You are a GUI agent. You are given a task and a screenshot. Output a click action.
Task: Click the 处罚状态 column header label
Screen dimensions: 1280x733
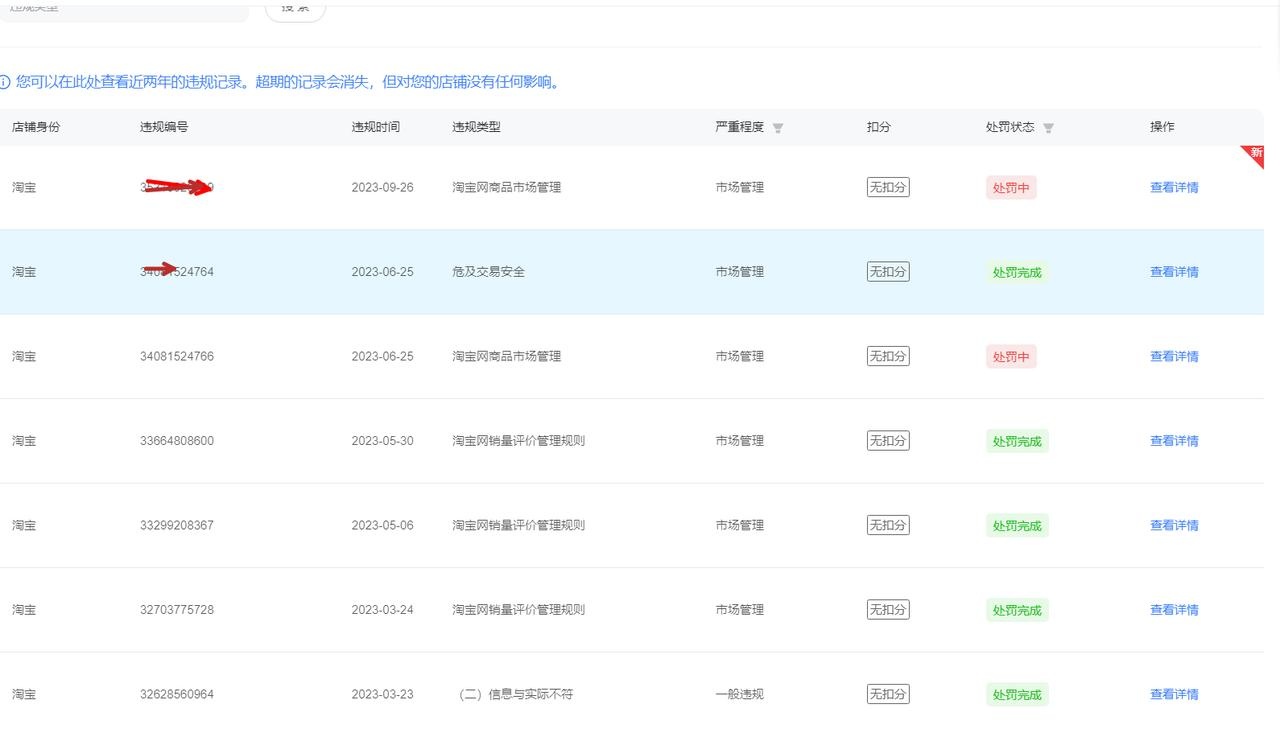click(1010, 127)
